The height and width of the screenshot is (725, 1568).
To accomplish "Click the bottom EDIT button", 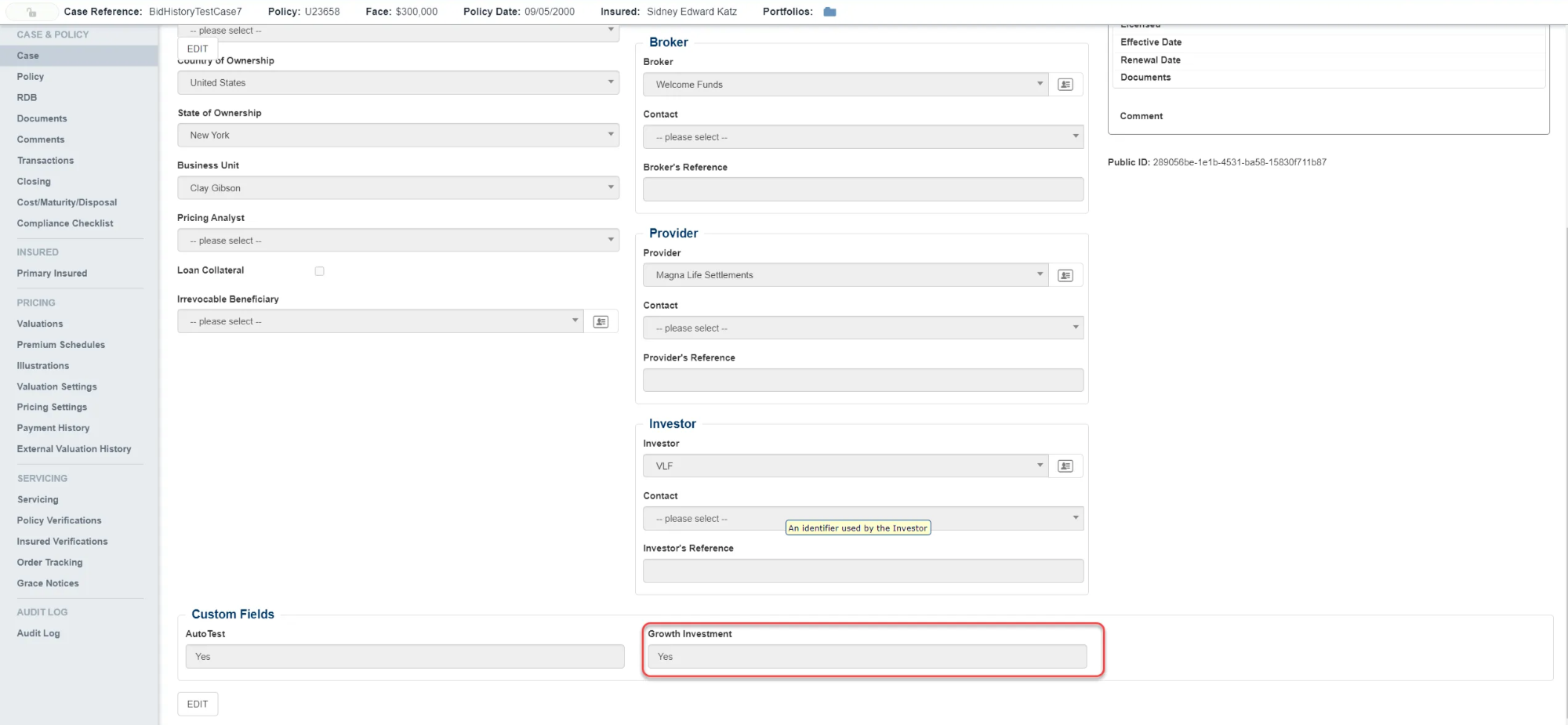I will [198, 704].
